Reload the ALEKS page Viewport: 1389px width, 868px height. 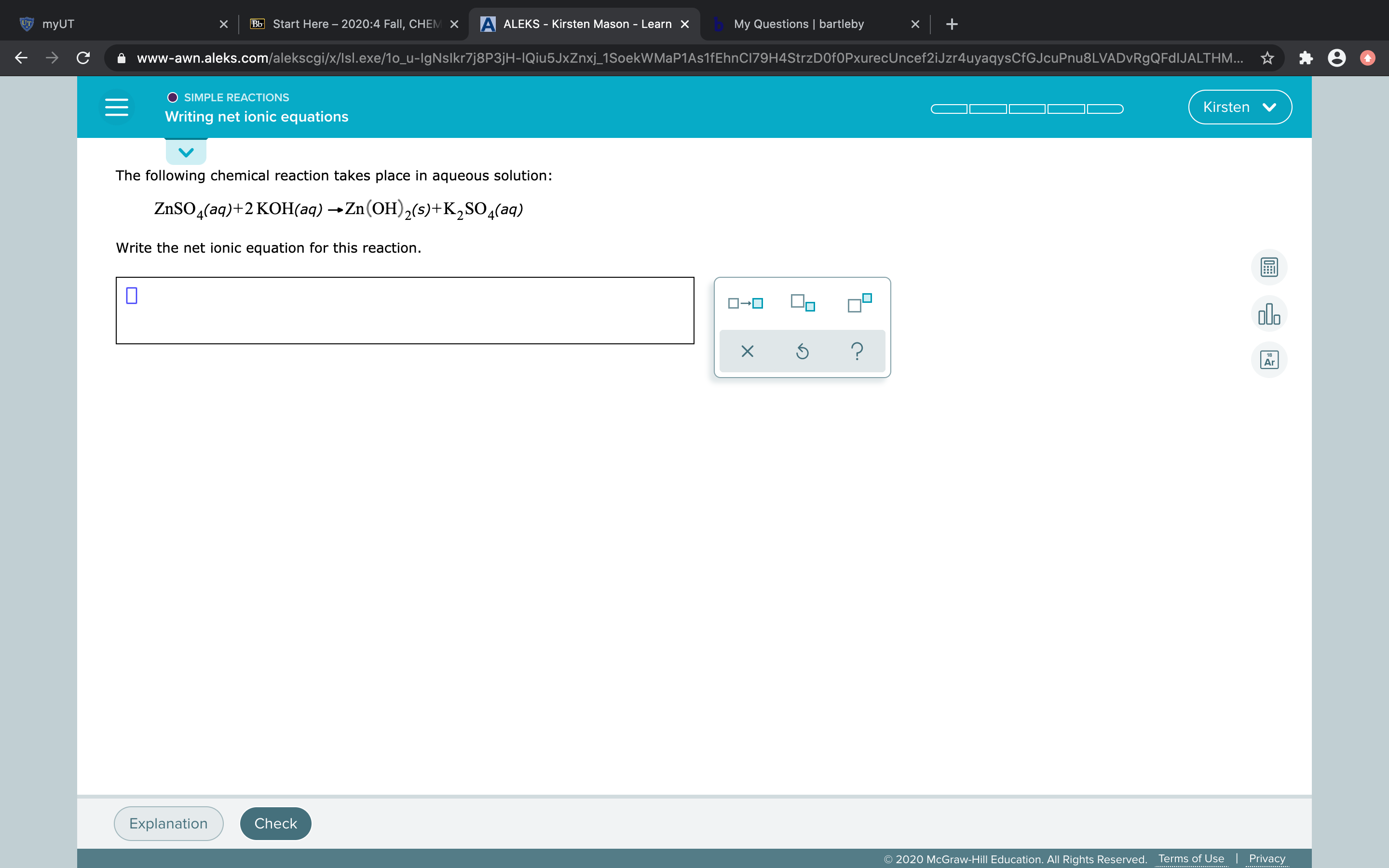(x=82, y=58)
